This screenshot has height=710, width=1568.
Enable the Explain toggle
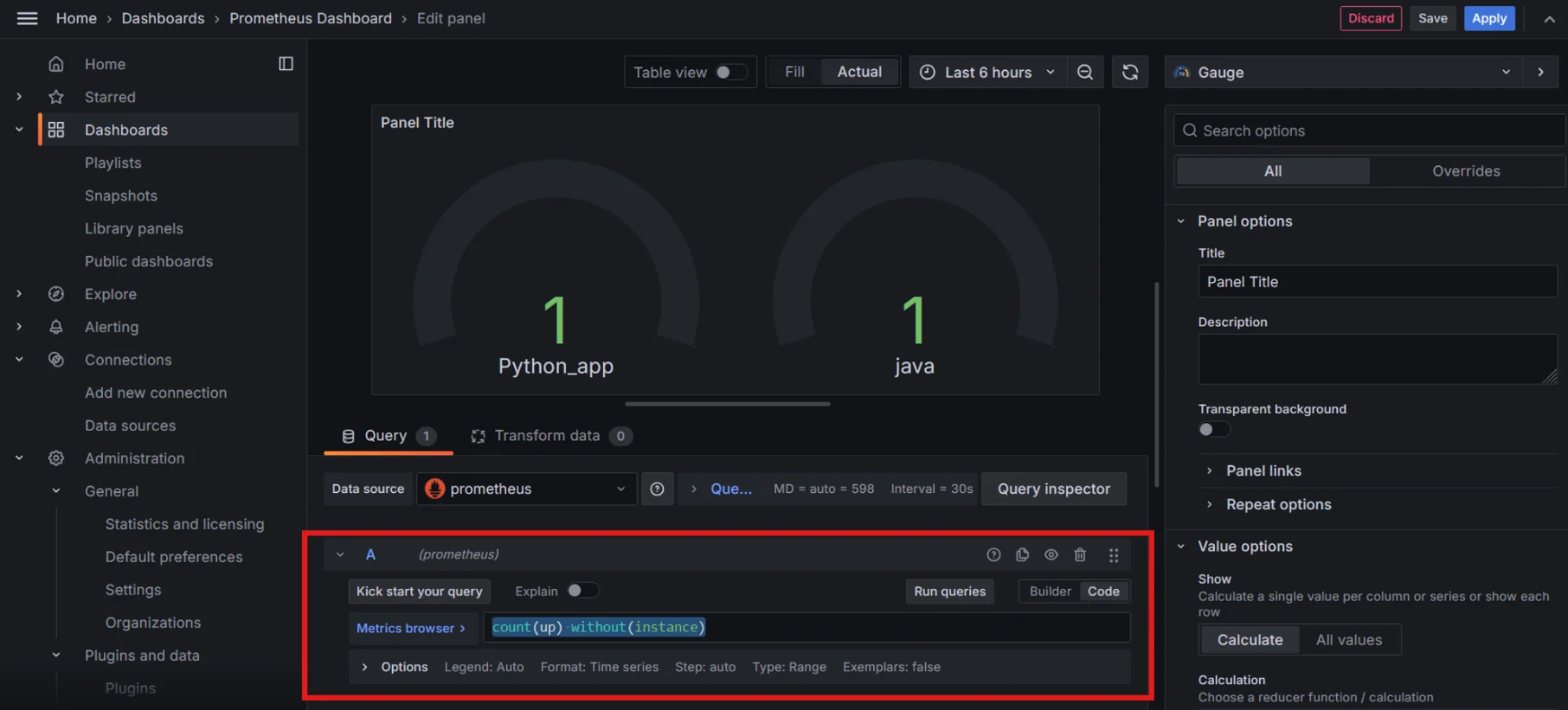click(x=582, y=591)
